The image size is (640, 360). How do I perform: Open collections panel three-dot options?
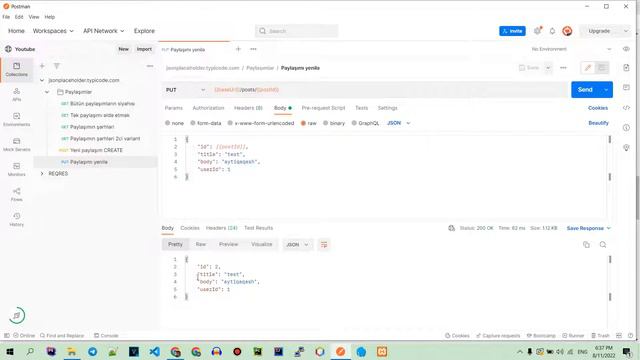[150, 66]
